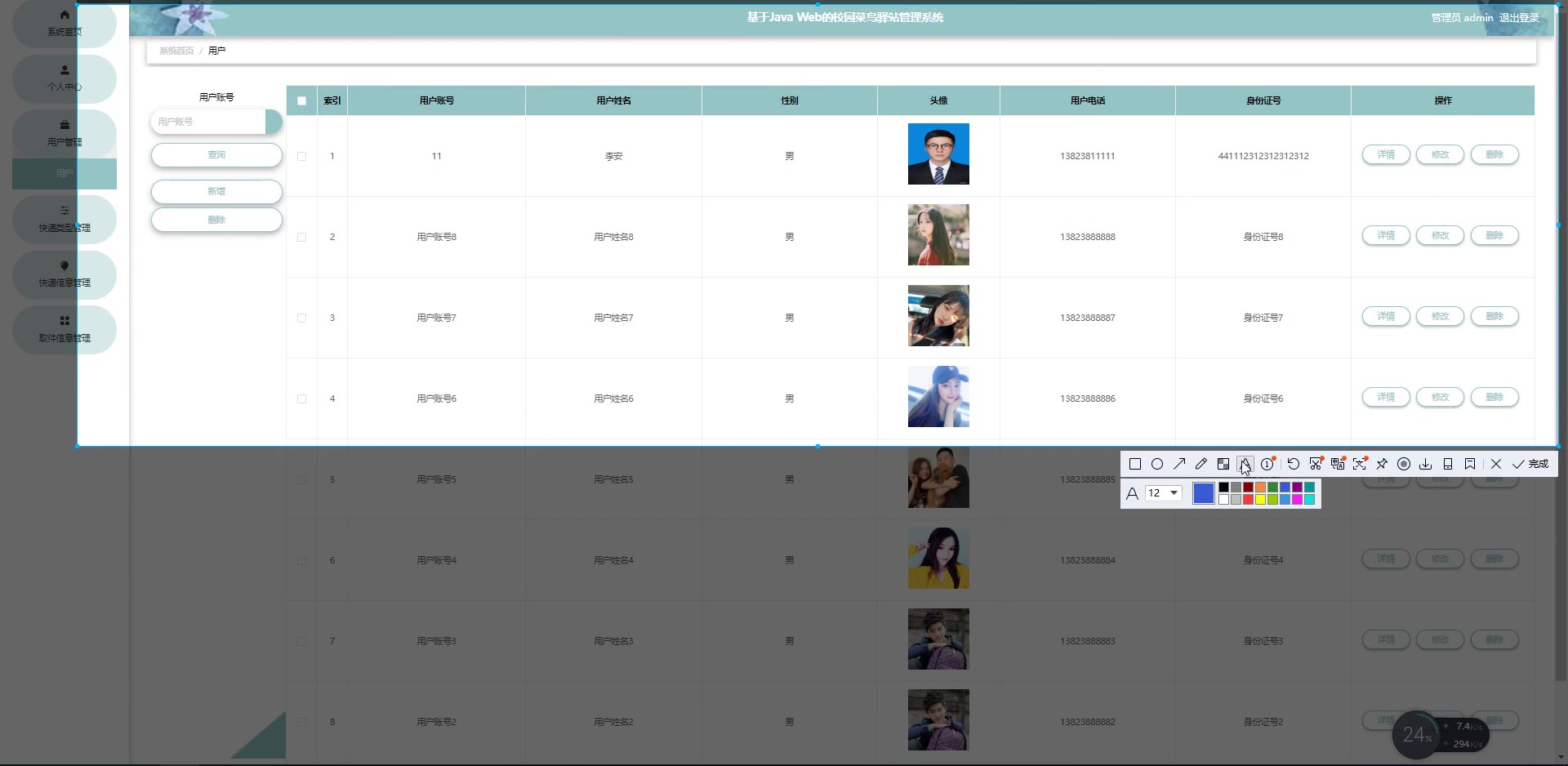
Task: Select the ellipse annotation tool
Action: (1157, 464)
